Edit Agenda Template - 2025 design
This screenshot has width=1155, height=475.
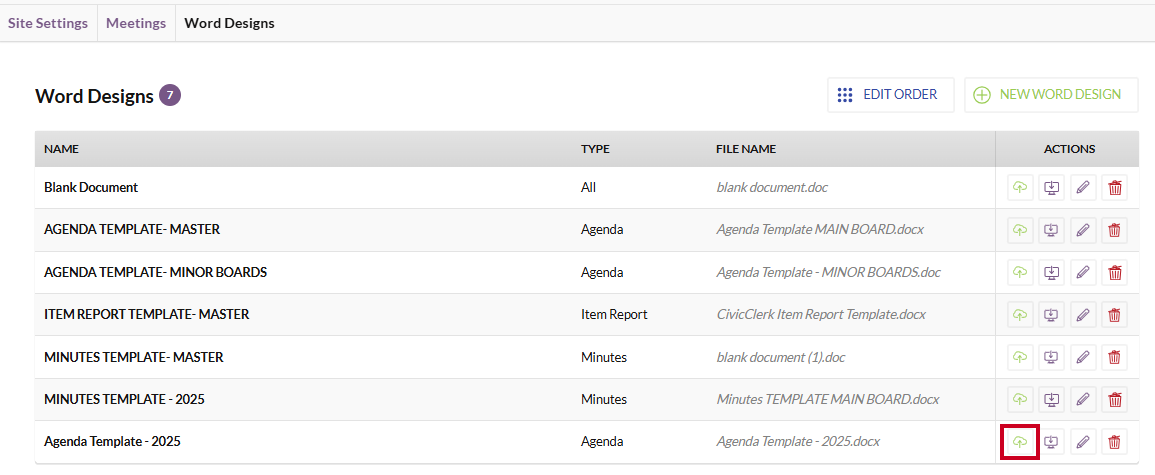coord(1083,442)
